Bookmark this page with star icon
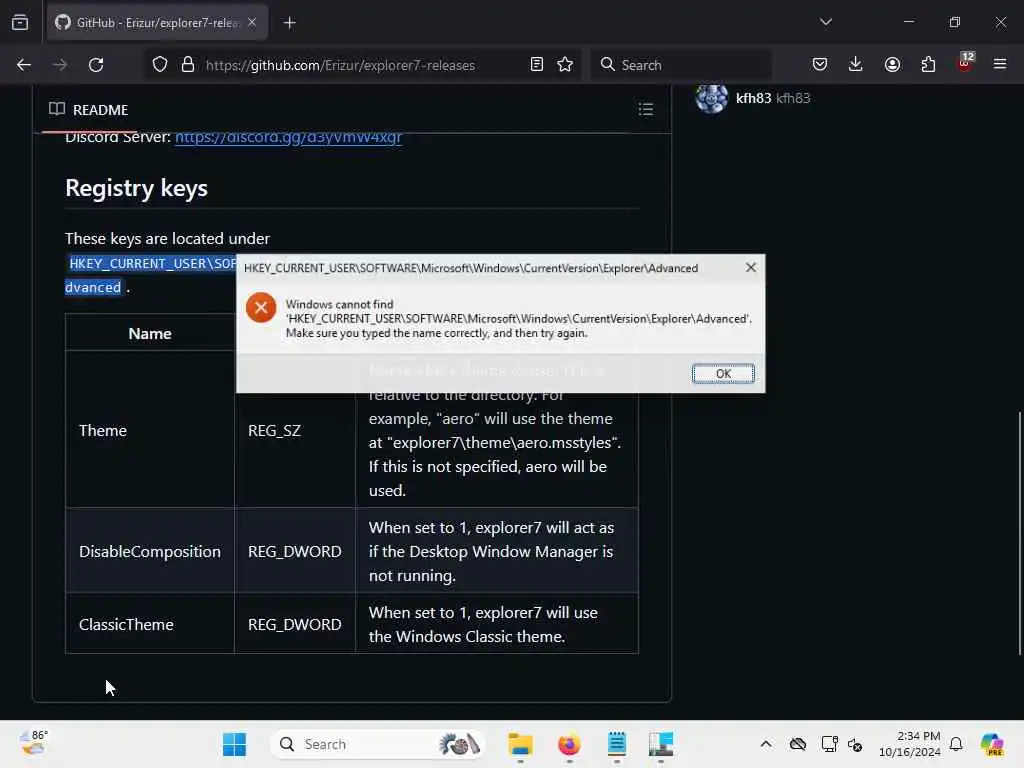This screenshot has width=1024, height=768. pyautogui.click(x=565, y=65)
